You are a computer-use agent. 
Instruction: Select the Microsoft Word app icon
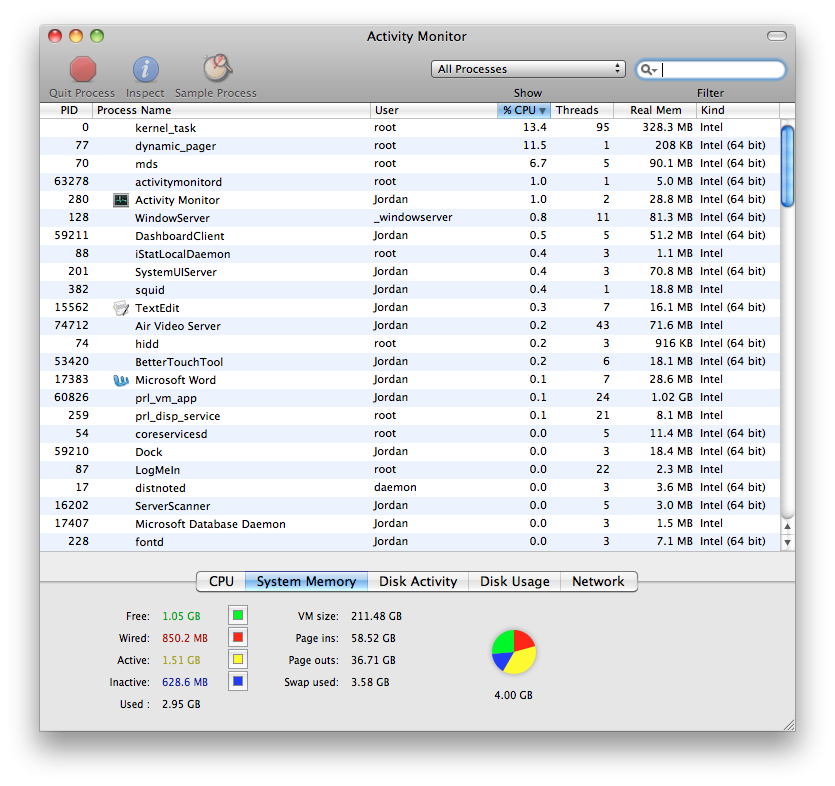pyautogui.click(x=121, y=380)
